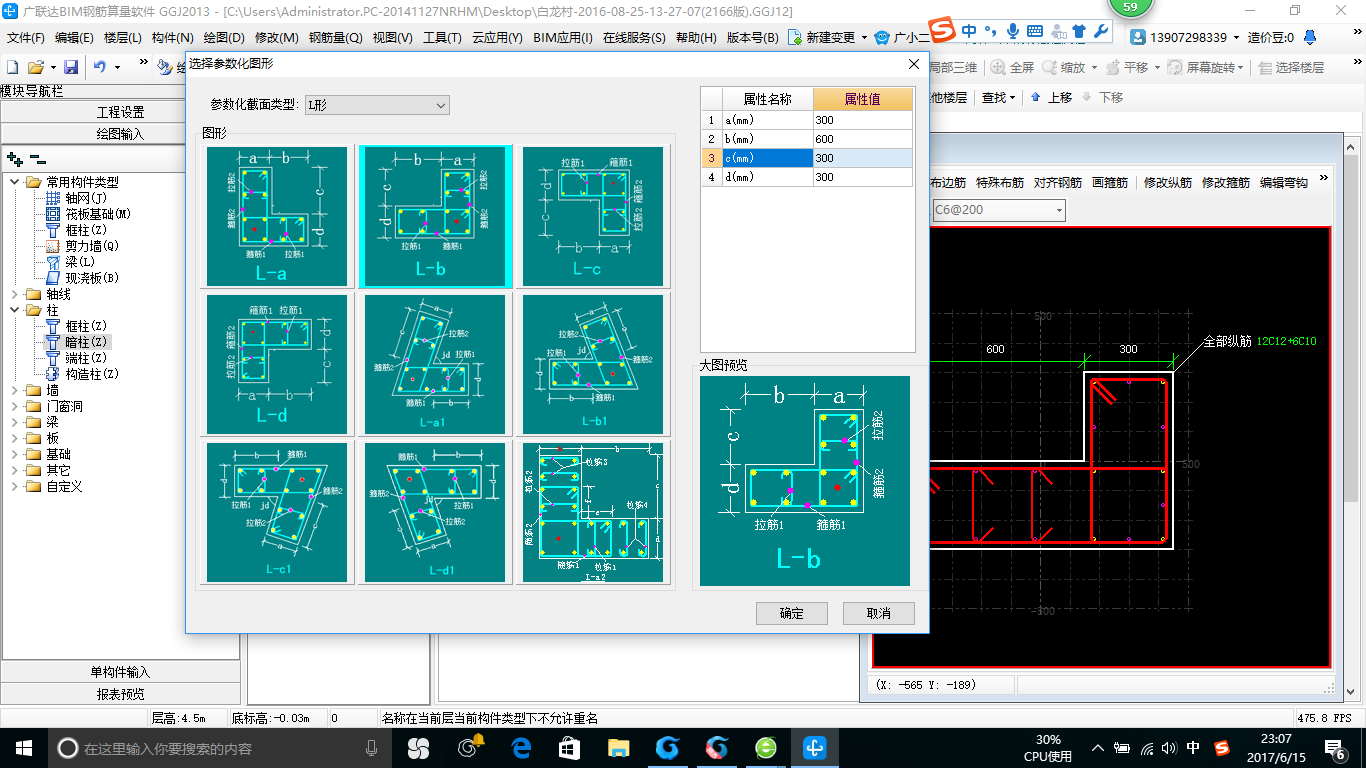This screenshot has width=1366, height=768.
Task: Click the 选择楼层 select floor tool
Action: [x=1292, y=67]
